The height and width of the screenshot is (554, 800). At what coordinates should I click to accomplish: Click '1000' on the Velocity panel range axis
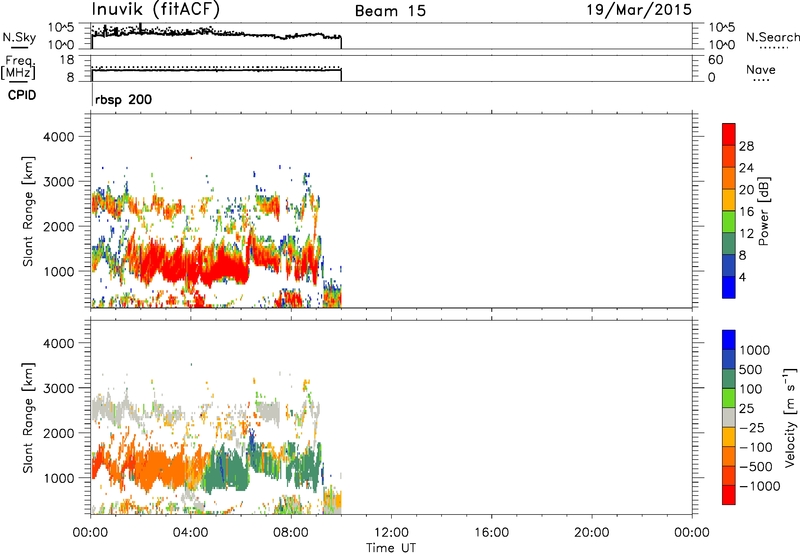[58, 479]
